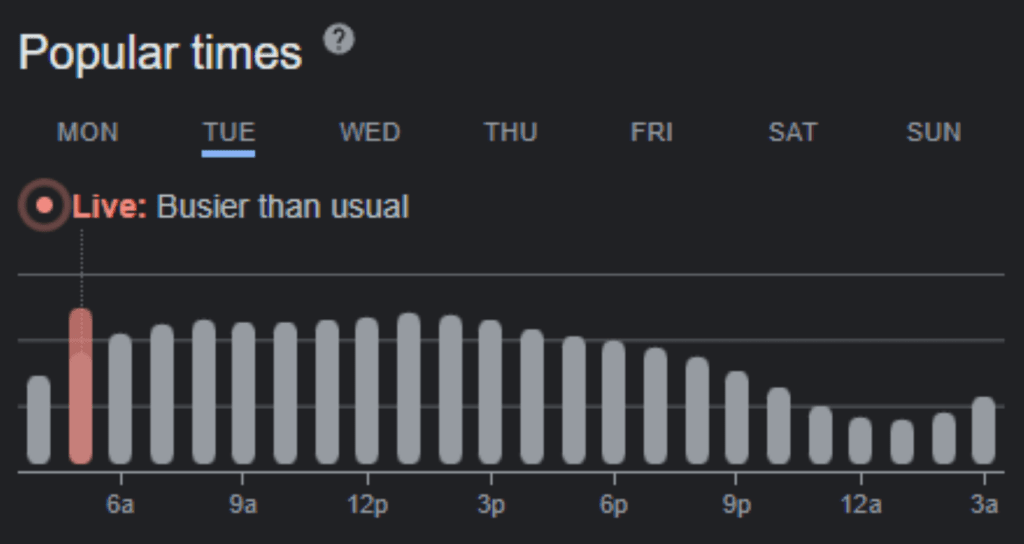Select the bar above 3p
Image resolution: width=1024 pixels, height=544 pixels.
pyautogui.click(x=490, y=393)
